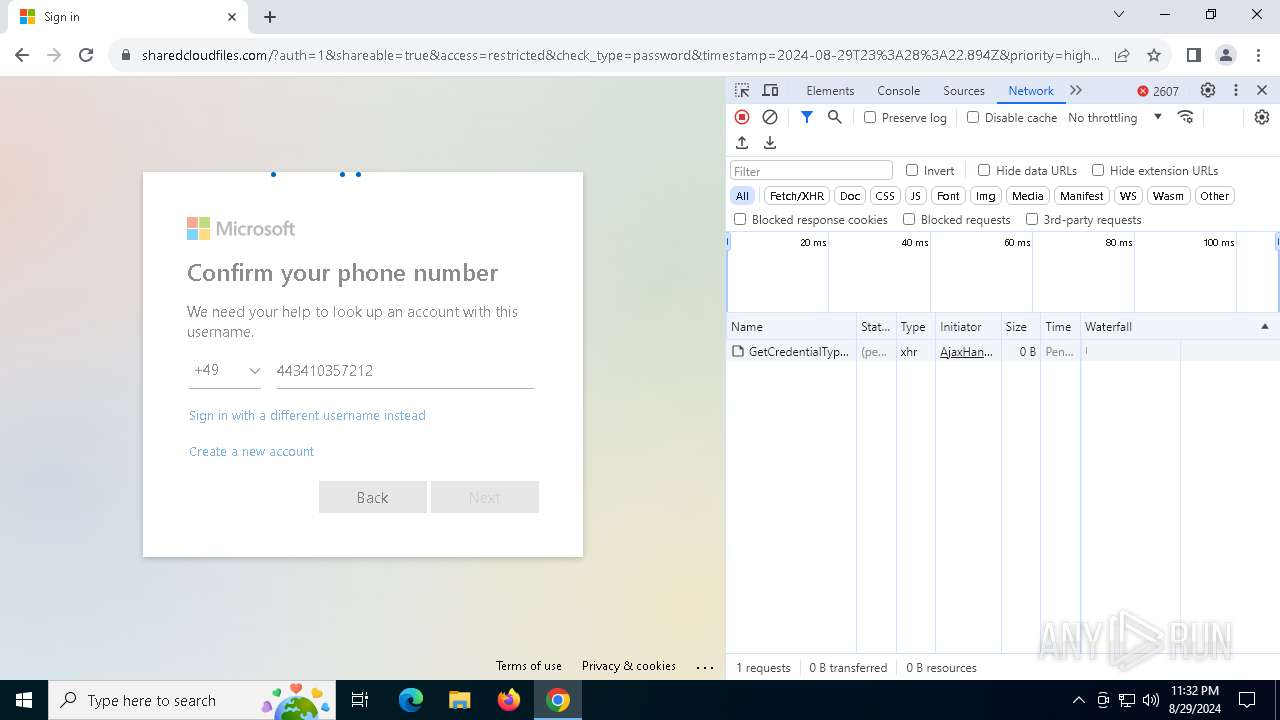Screen dimensions: 1280x720
Task: Select the GetCredentialType request row
Action: [x=1003, y=352]
